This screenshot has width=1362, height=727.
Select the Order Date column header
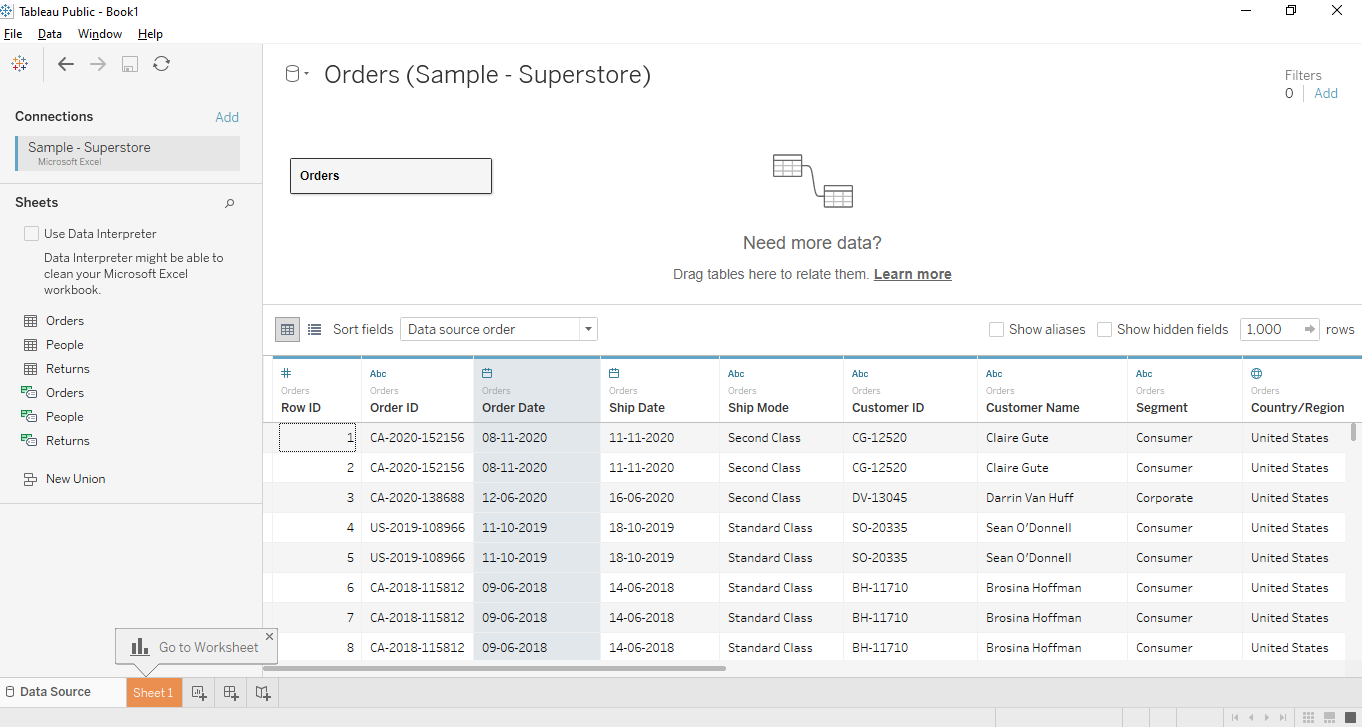[537, 390]
